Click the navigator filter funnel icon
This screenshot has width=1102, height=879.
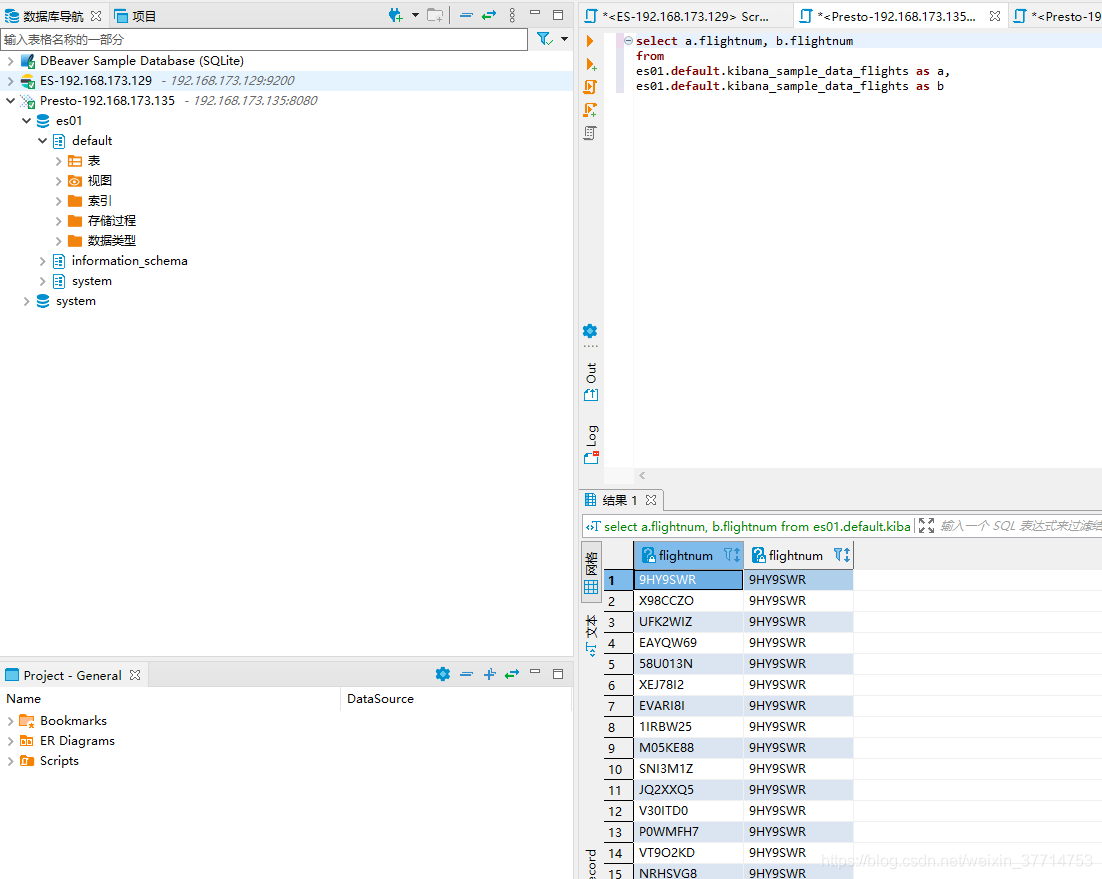544,39
